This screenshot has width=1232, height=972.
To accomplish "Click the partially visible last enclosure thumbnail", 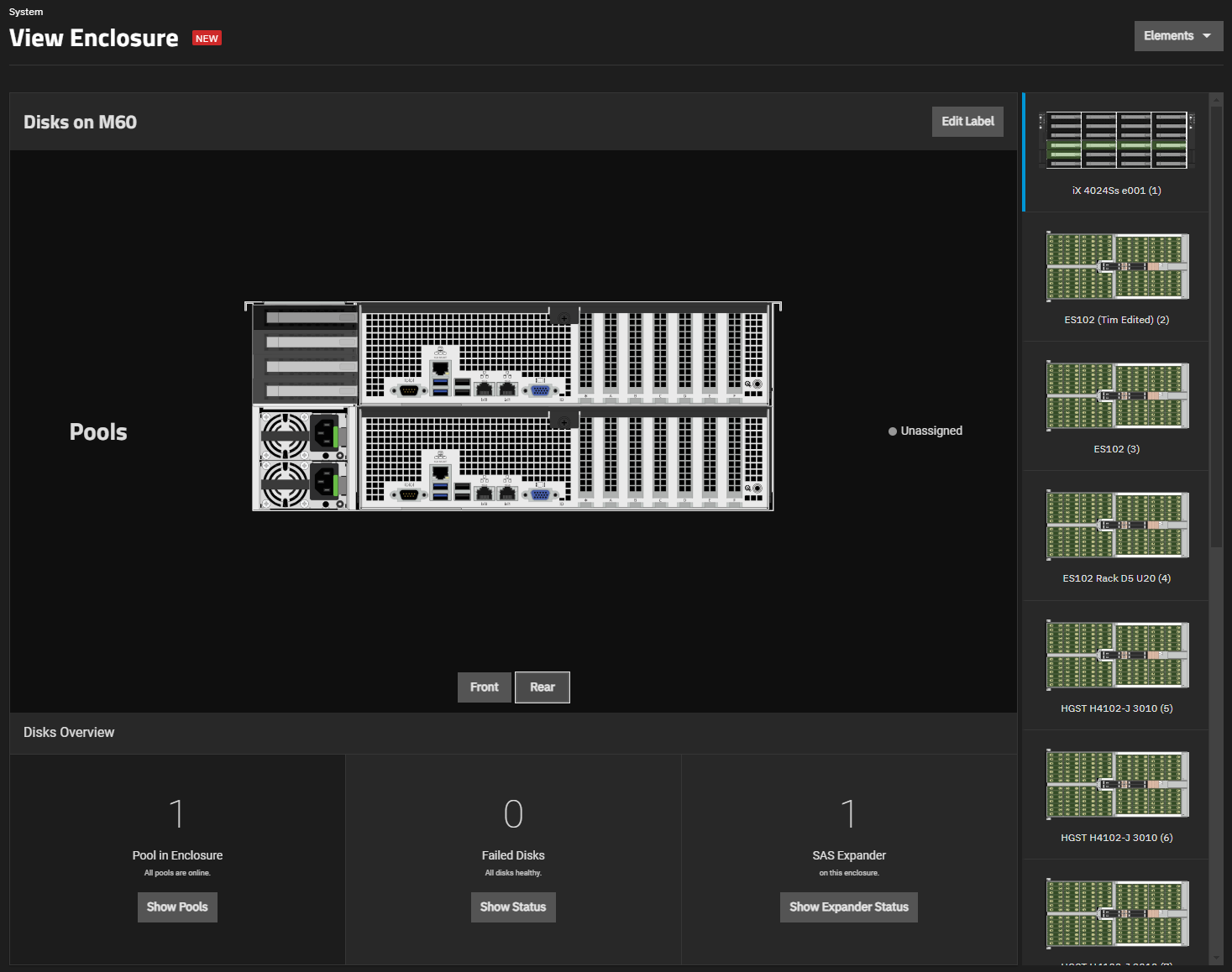I will point(1116,914).
